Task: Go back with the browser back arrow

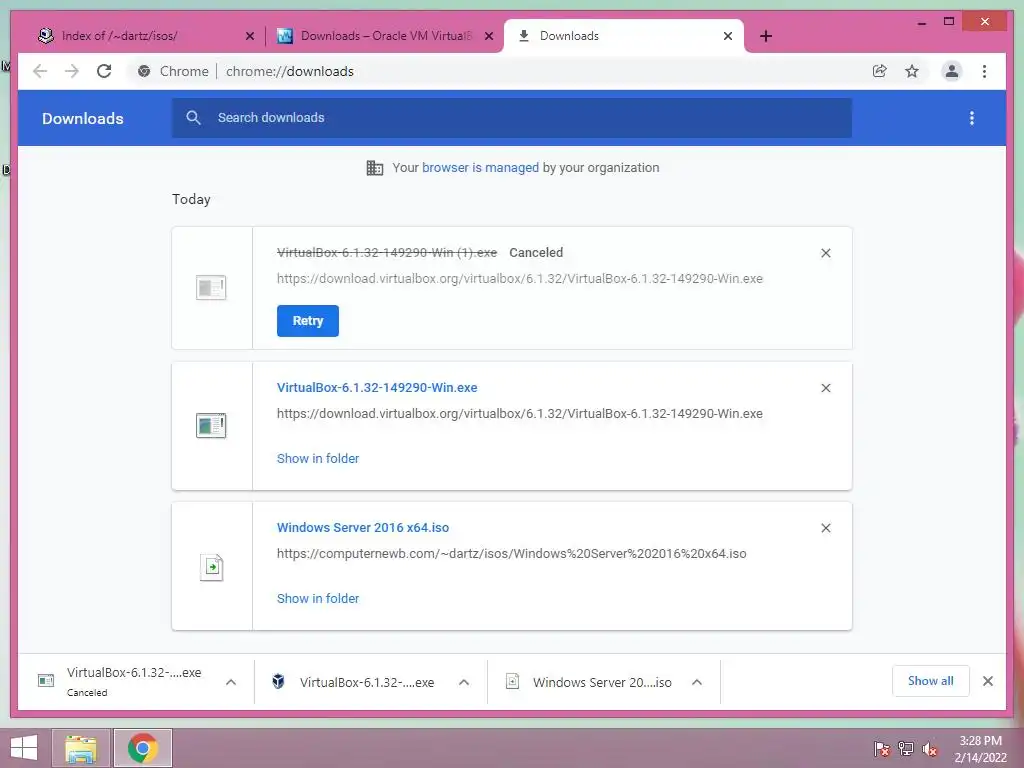Action: pos(40,71)
